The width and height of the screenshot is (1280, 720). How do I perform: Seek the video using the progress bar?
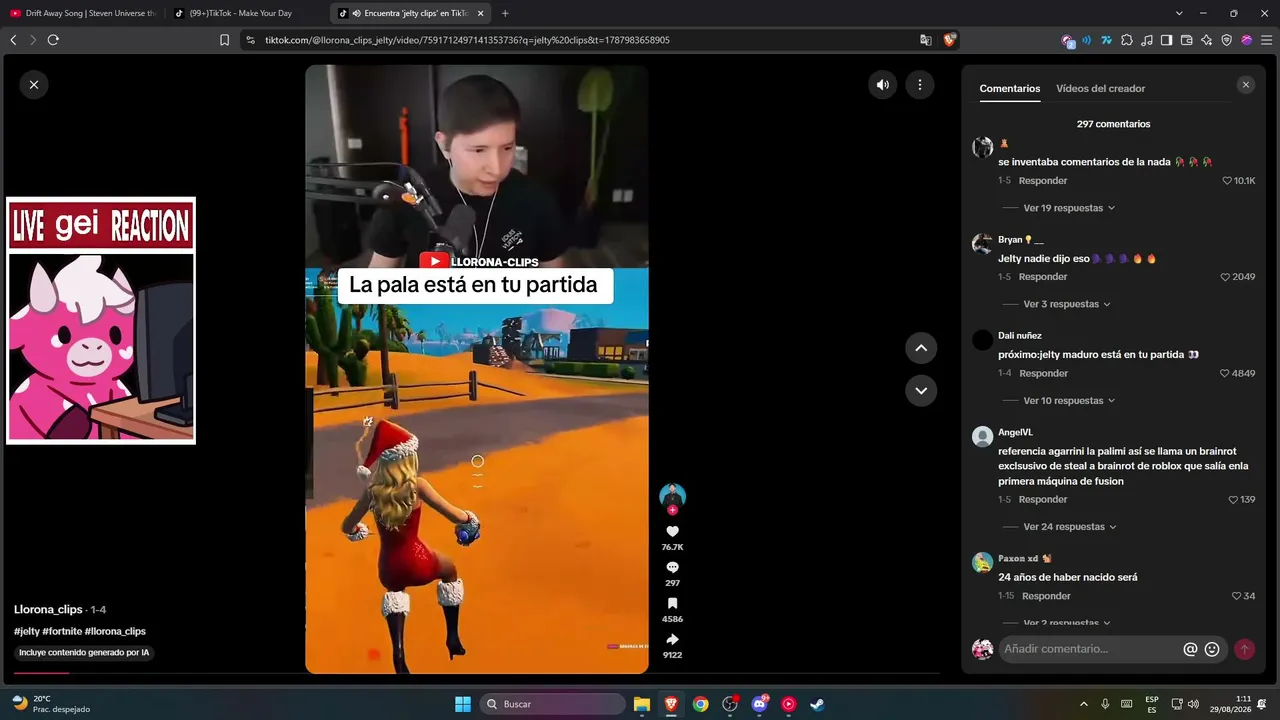[x=476, y=674]
